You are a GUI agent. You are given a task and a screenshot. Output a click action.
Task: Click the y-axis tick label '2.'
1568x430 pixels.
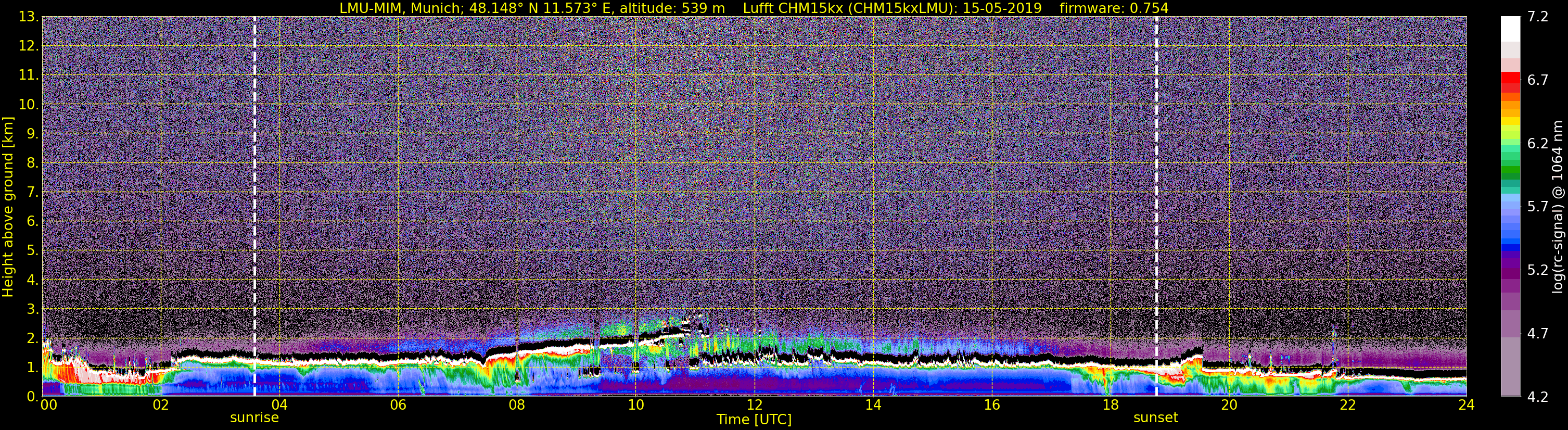pos(32,338)
